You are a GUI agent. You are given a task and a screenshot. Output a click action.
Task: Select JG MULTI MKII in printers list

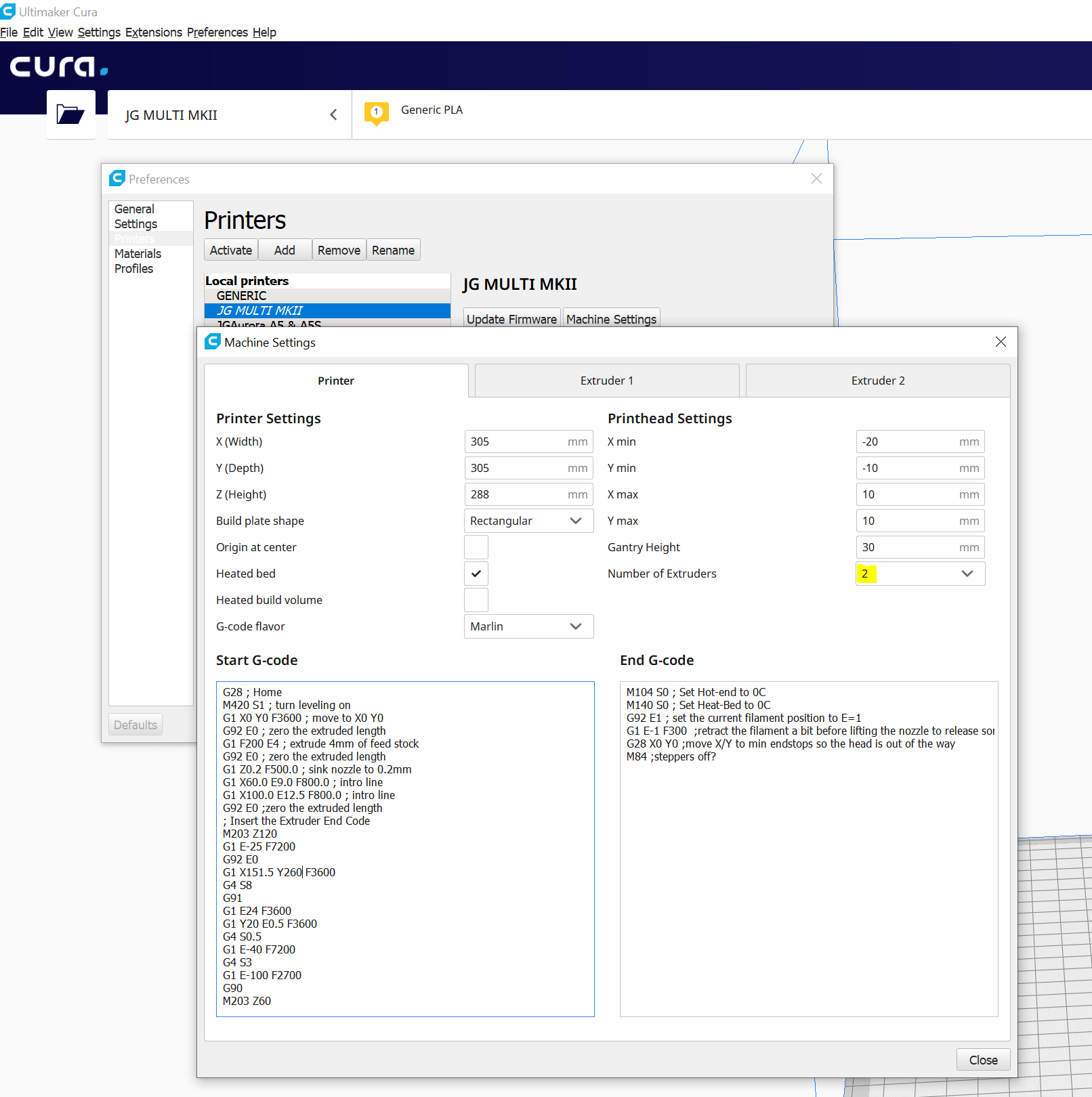click(x=327, y=311)
